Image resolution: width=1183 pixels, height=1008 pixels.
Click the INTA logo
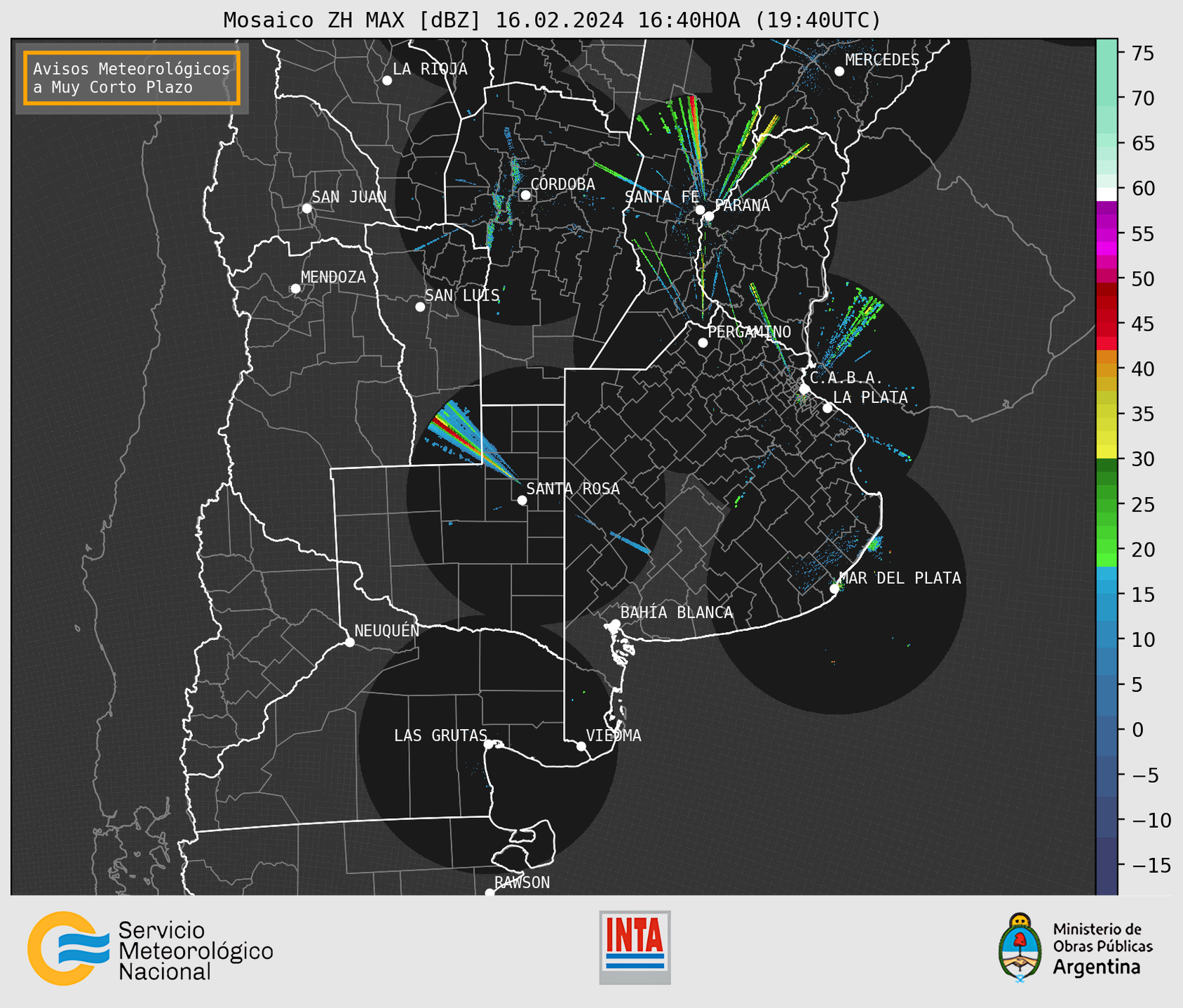[x=635, y=947]
